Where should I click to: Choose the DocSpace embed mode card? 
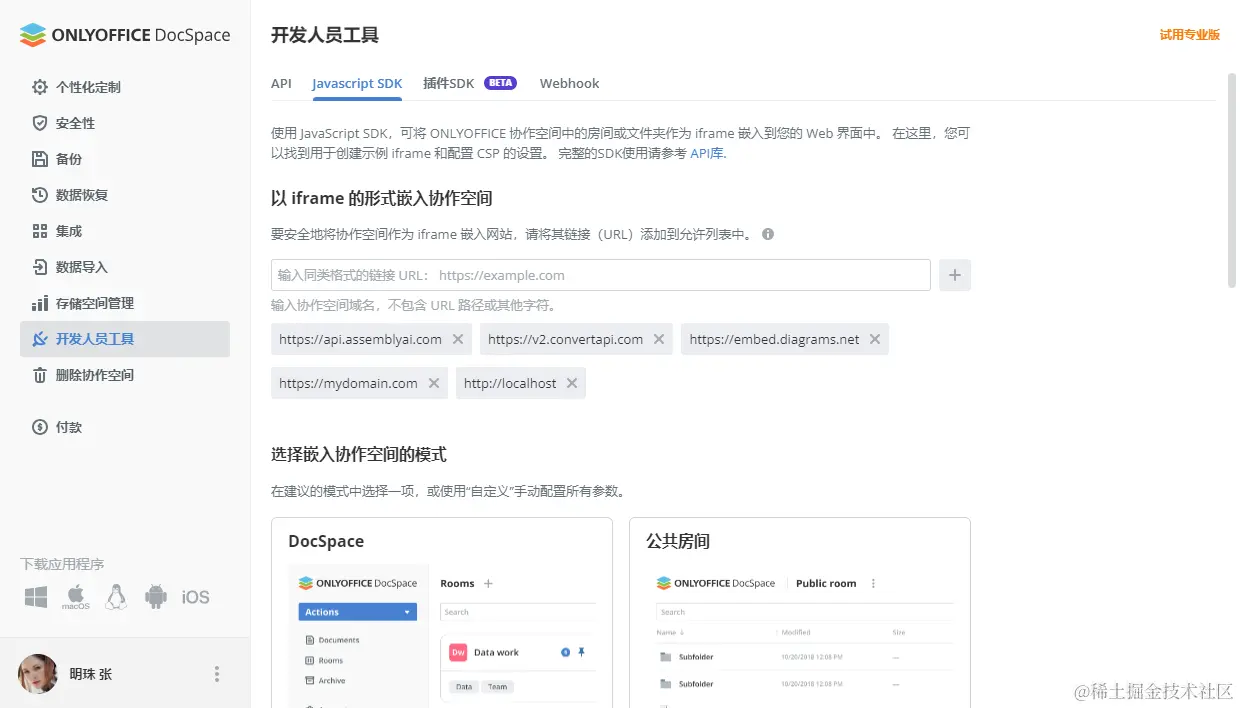tap(442, 612)
